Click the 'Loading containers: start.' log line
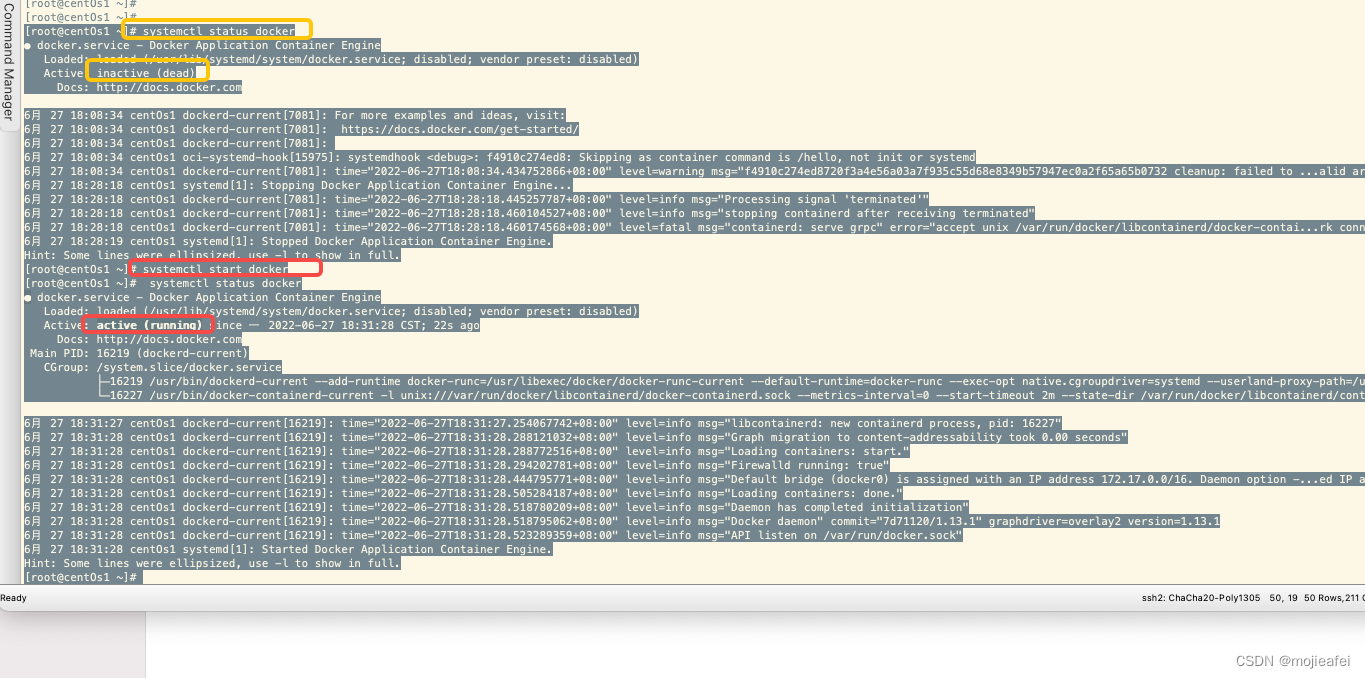 click(x=467, y=451)
